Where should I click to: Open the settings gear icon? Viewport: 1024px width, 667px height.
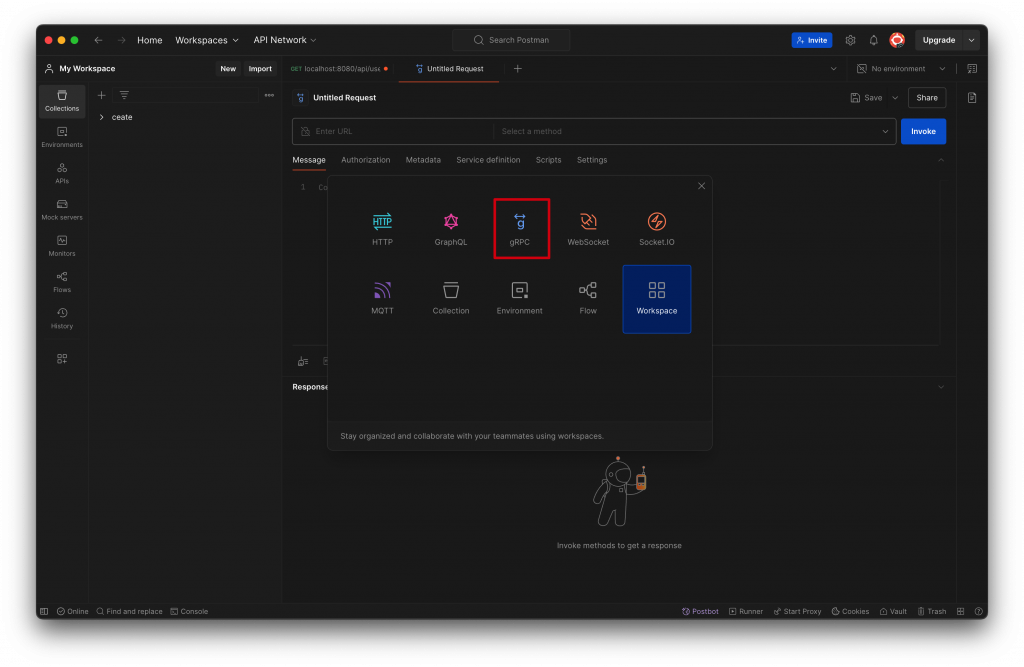[x=850, y=40]
